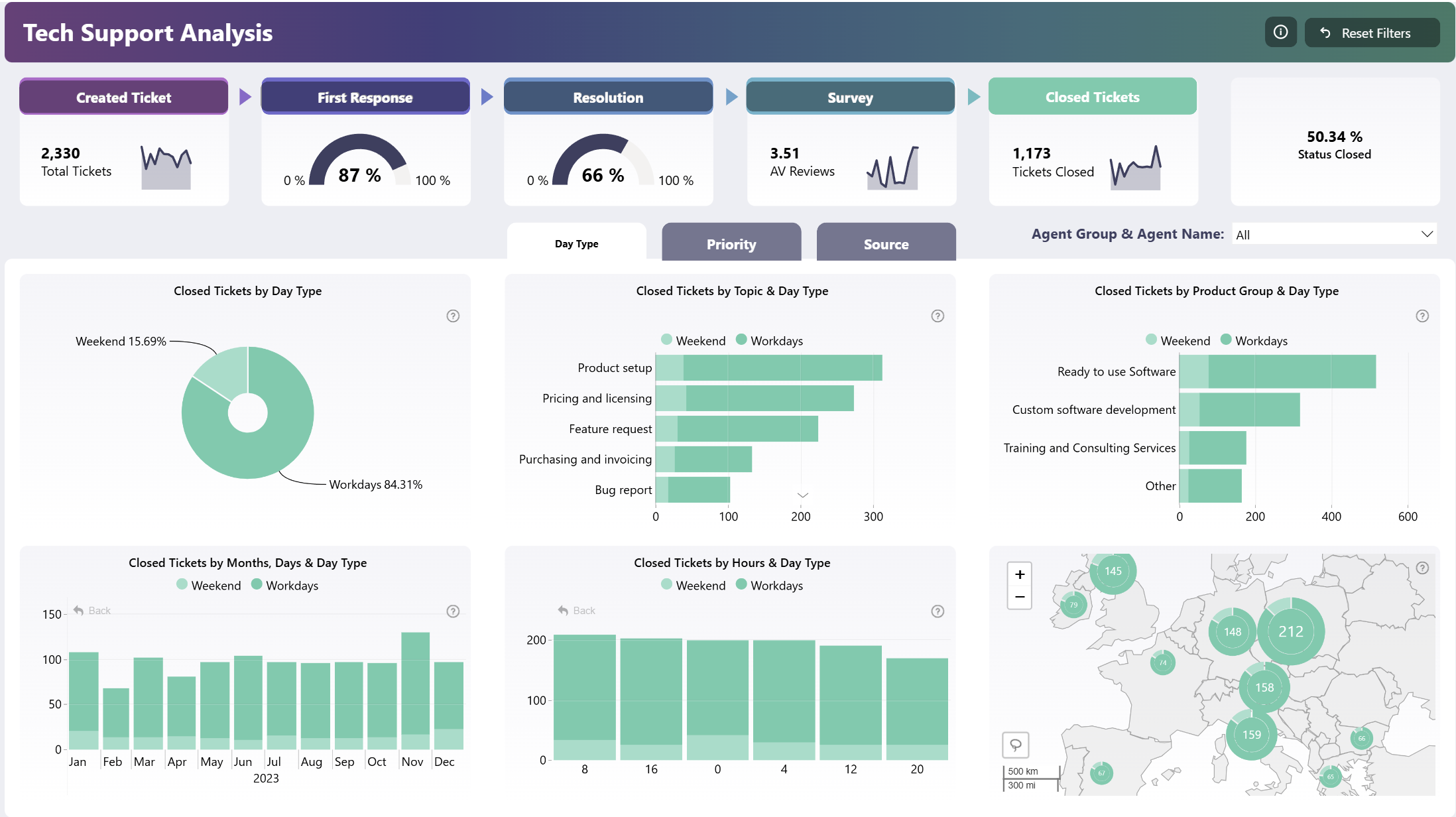Toggle Weekend legend in Months chart
1456x817 pixels.
209,586
